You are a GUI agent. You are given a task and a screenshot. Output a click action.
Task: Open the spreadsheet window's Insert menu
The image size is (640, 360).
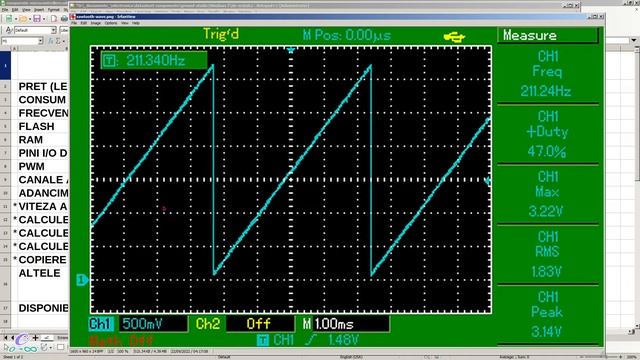39,9
